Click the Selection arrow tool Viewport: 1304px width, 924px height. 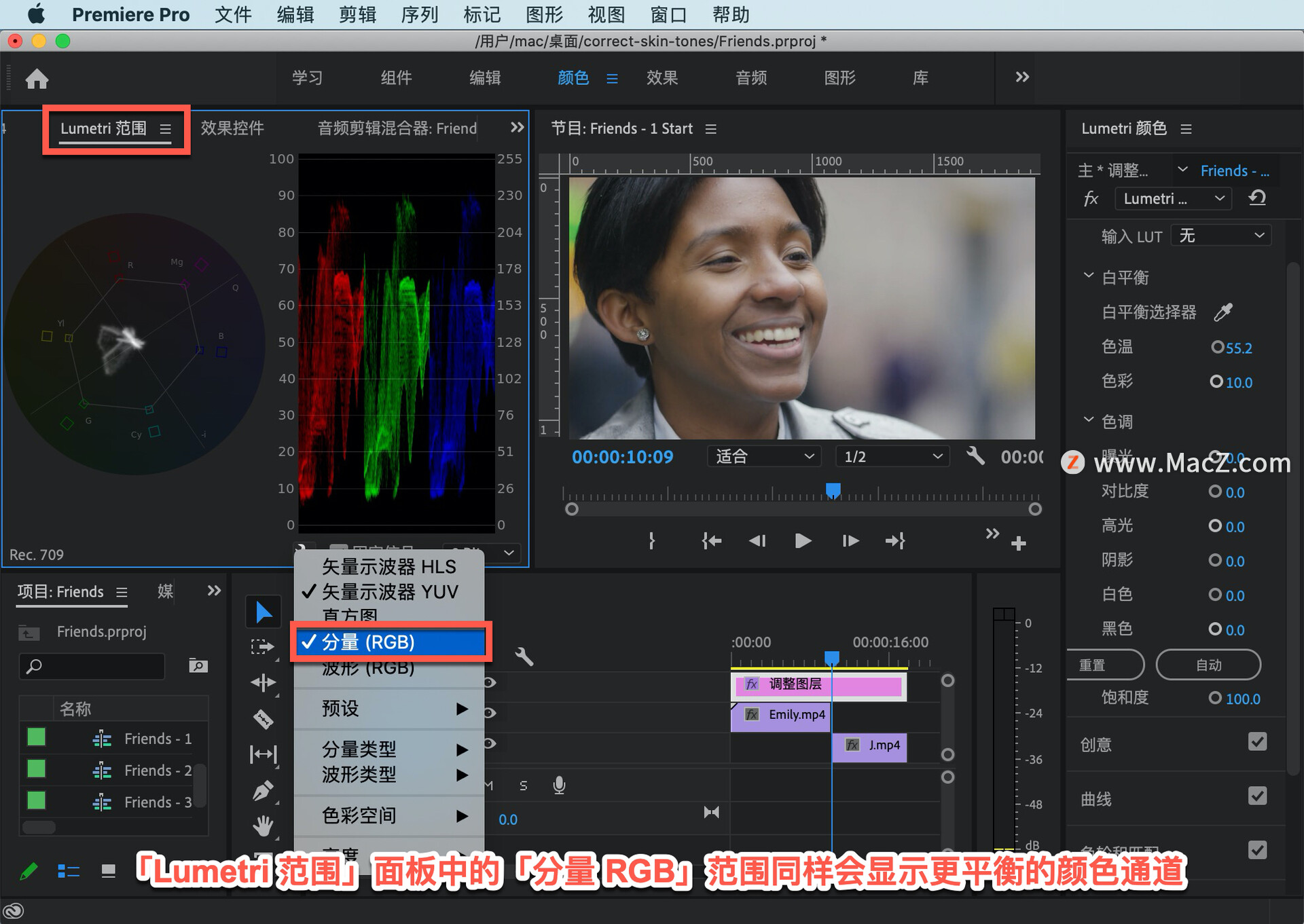(263, 612)
